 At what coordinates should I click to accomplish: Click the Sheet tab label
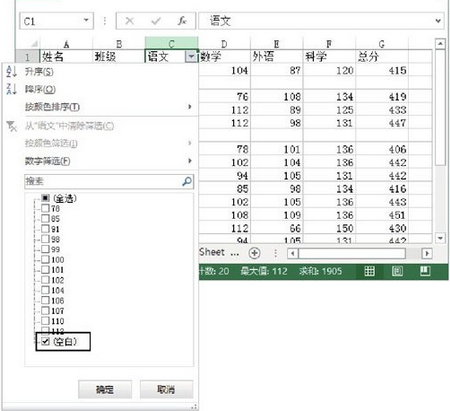(x=212, y=252)
